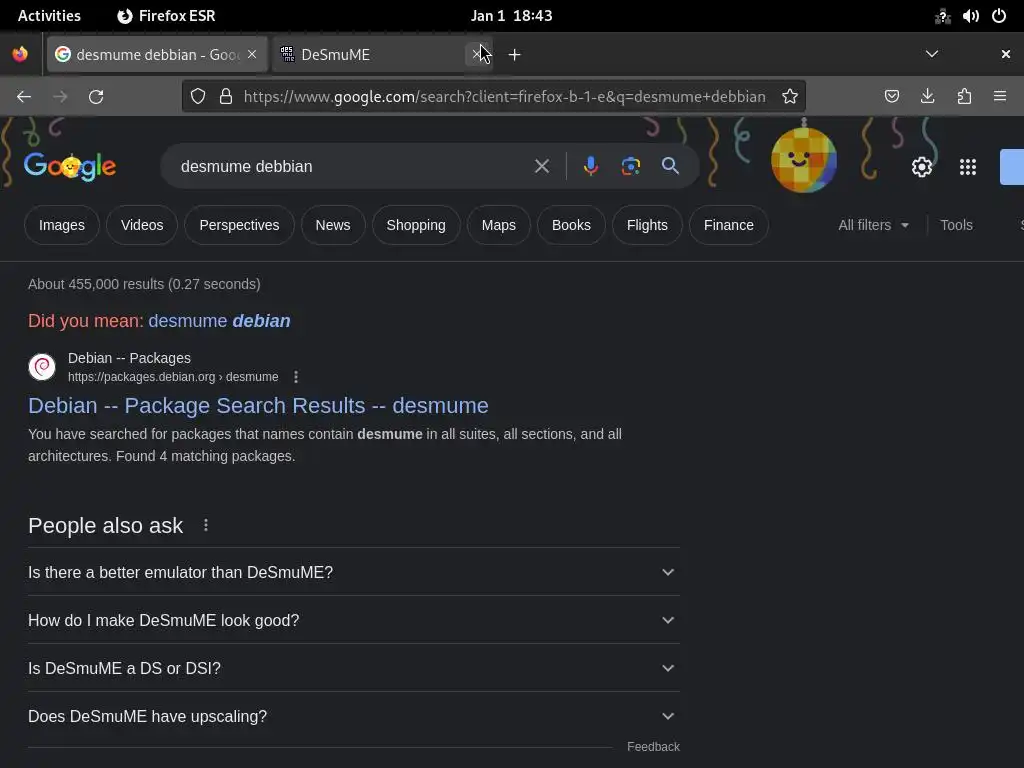Close the desmume debbian Google tab
Image resolution: width=1024 pixels, height=768 pixels.
pyautogui.click(x=252, y=54)
